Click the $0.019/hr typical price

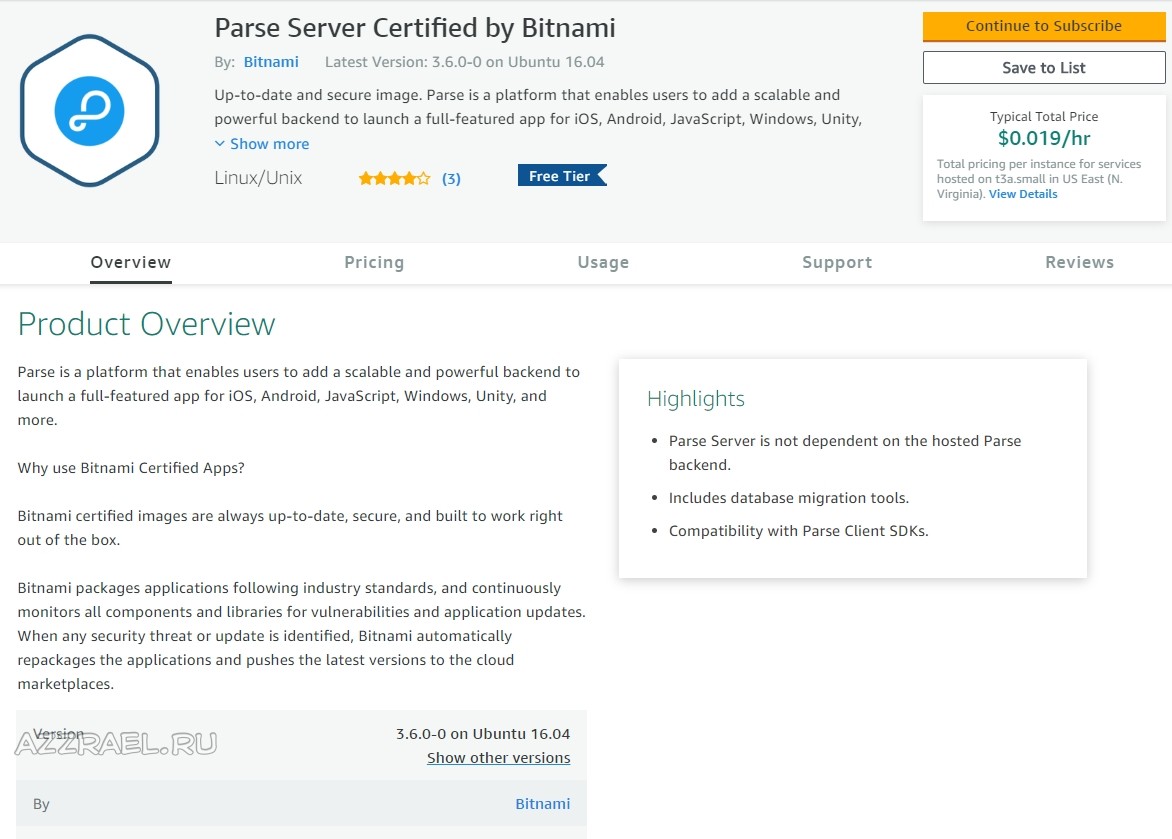(1044, 137)
